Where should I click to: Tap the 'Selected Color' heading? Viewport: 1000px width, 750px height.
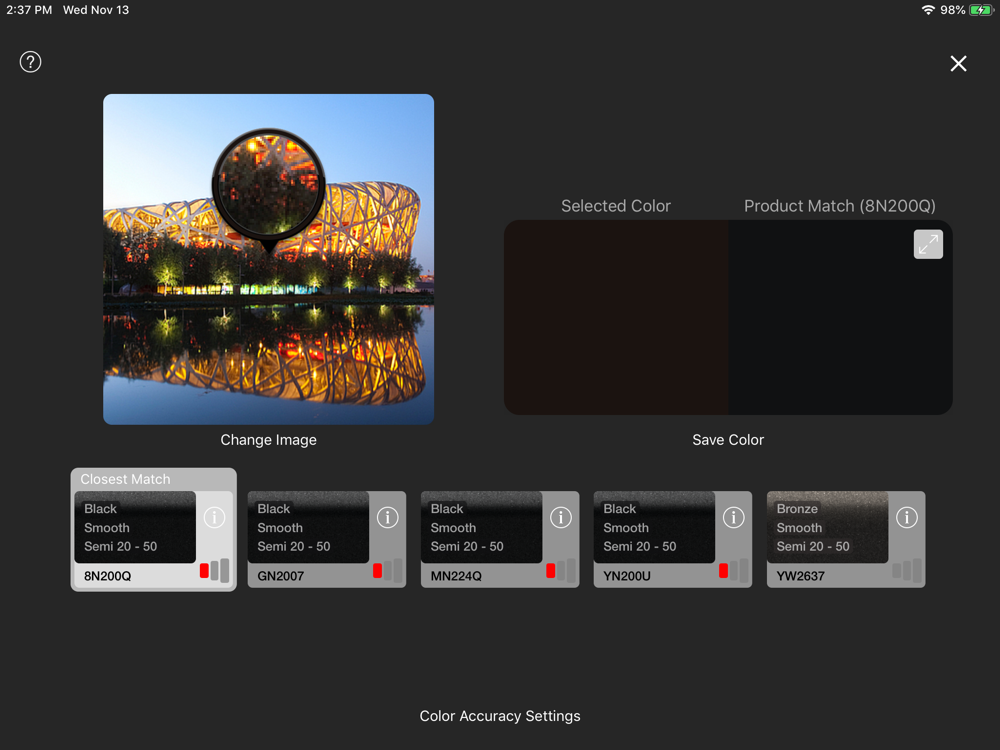[616, 206]
